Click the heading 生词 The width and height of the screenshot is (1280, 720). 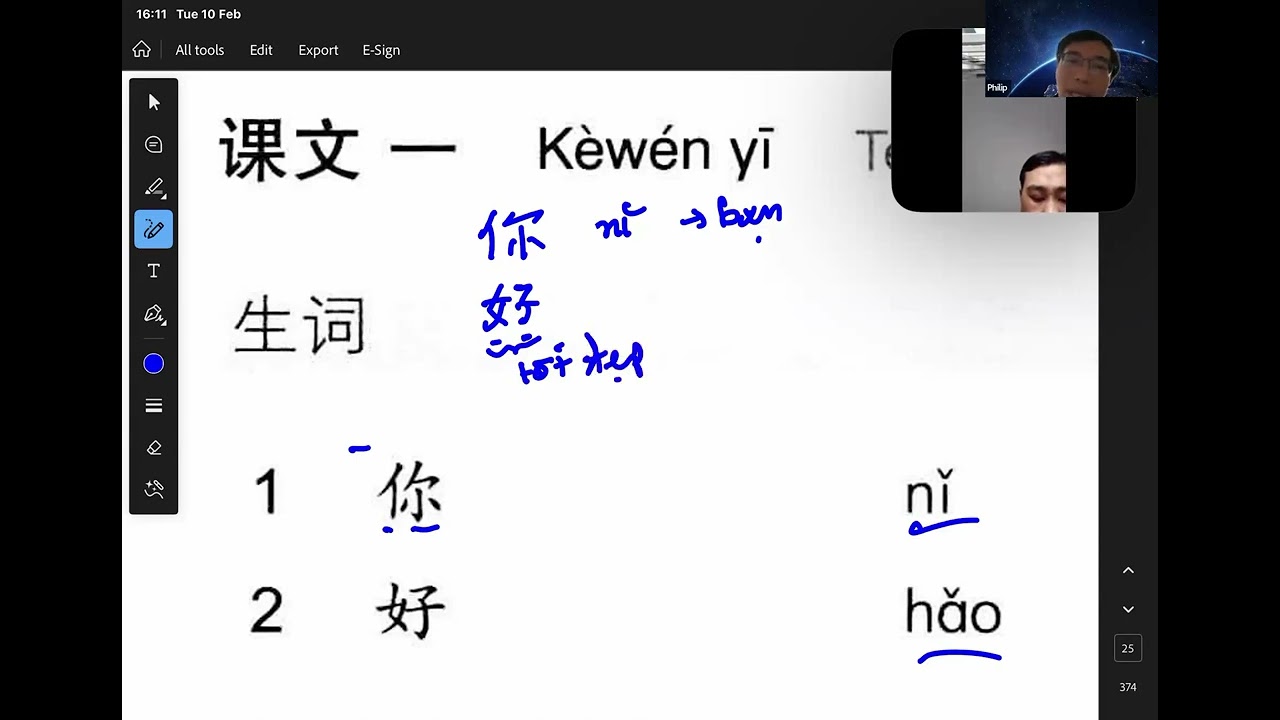coord(300,325)
